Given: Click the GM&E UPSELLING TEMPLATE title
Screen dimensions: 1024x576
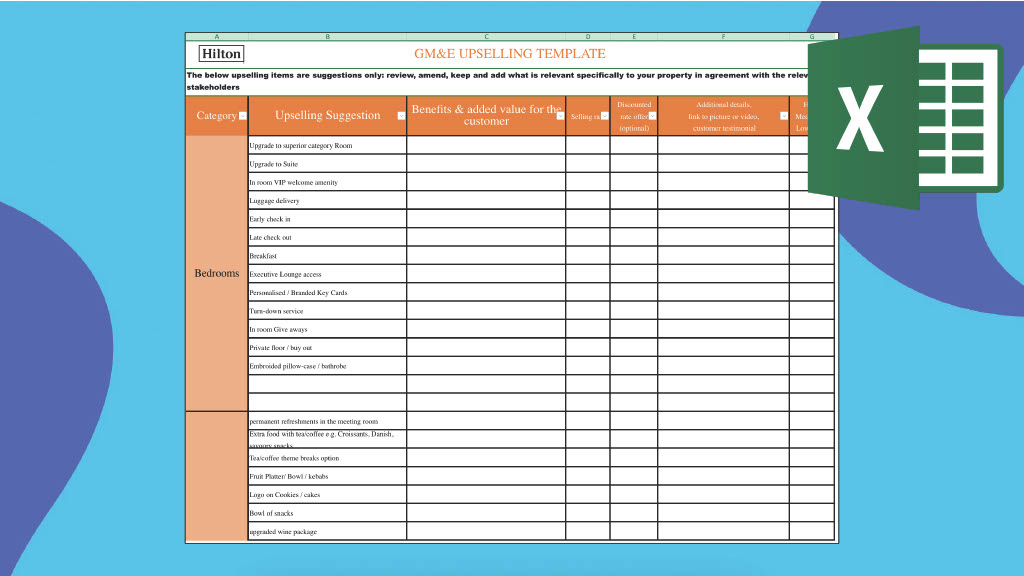Looking at the screenshot, I should pos(509,54).
